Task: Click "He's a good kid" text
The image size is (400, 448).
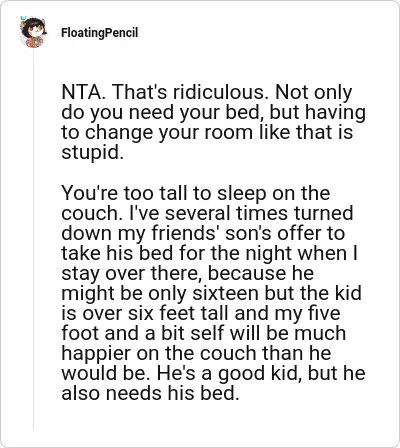Action: tap(227, 373)
